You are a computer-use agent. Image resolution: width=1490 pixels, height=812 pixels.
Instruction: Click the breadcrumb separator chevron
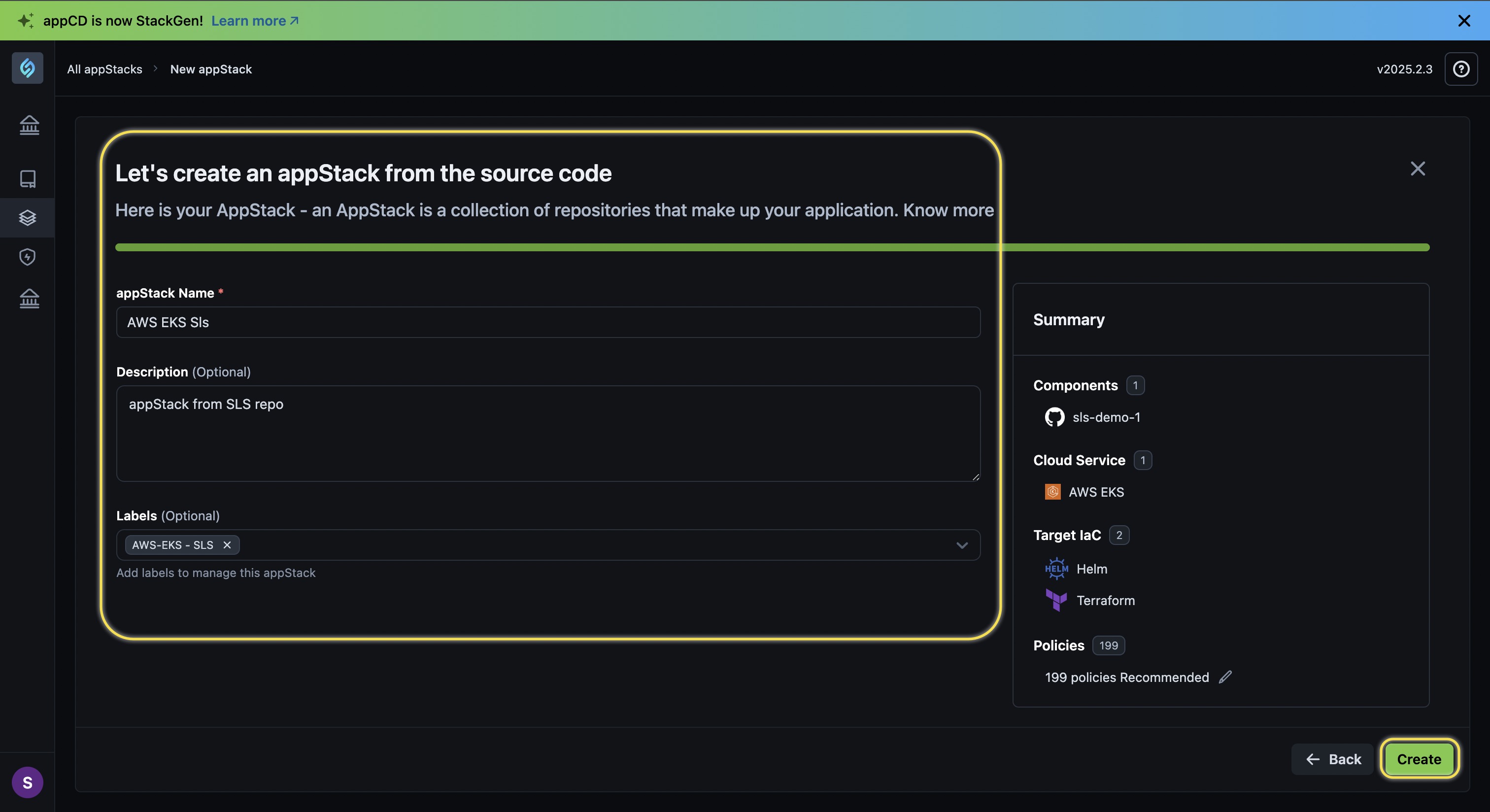tap(155, 68)
